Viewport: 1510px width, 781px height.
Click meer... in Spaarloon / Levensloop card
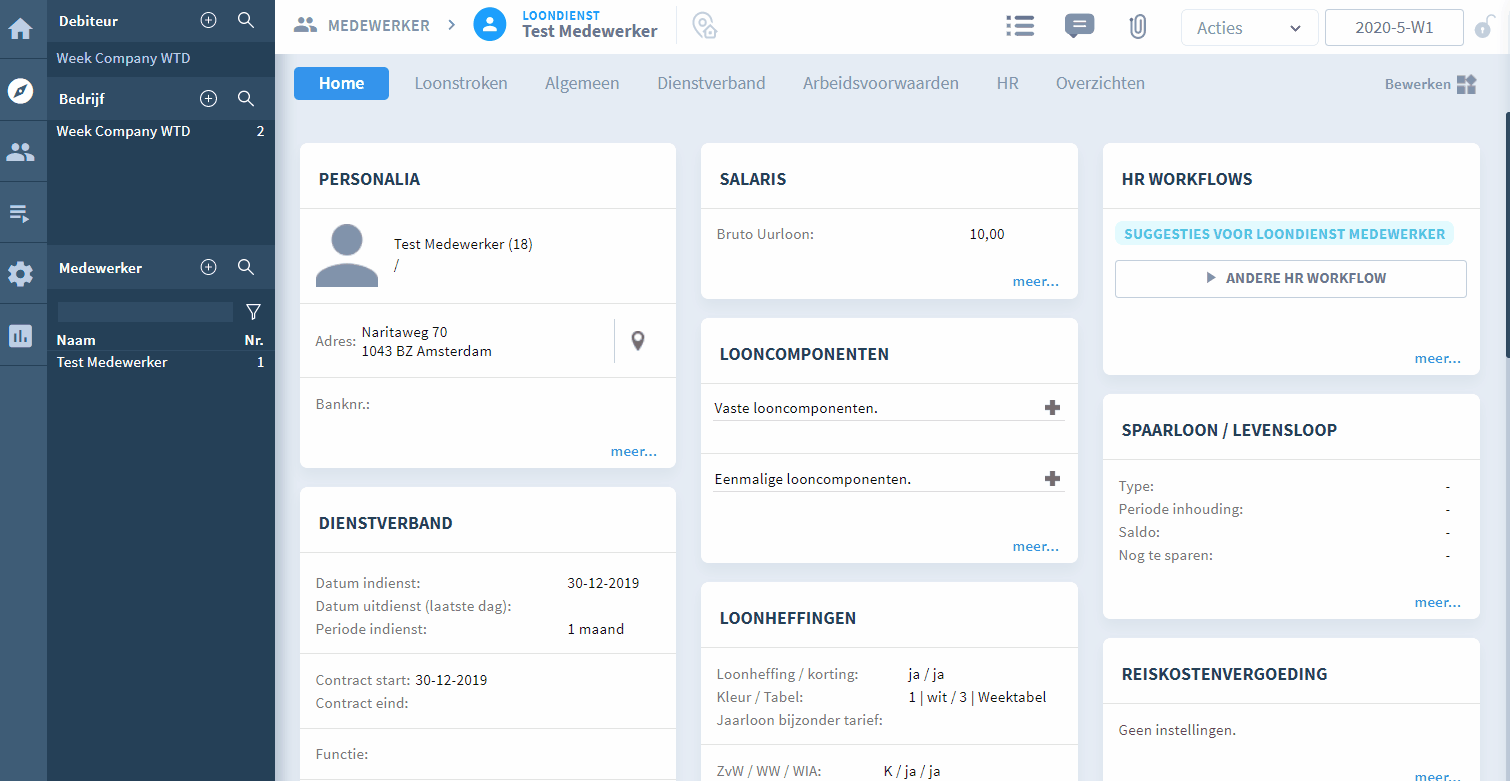[x=1437, y=602]
